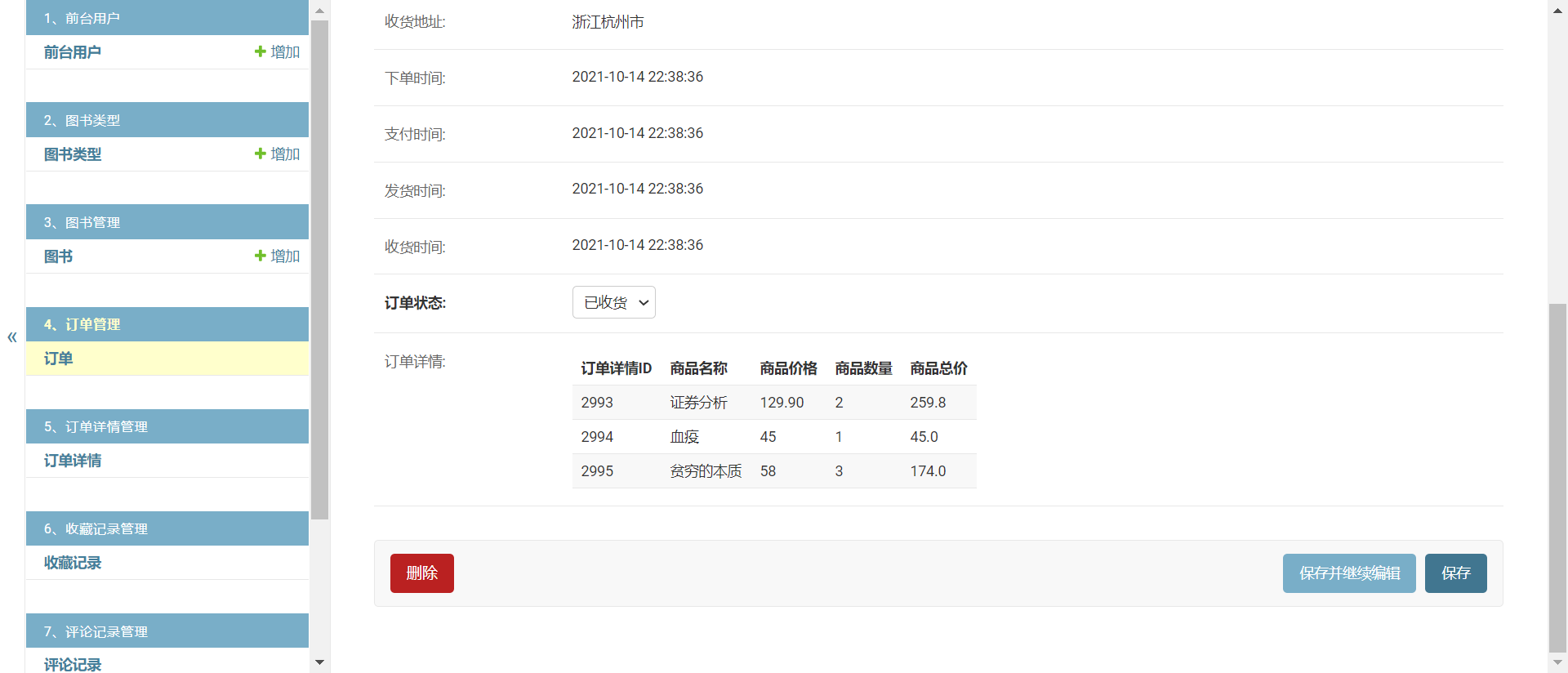The height and width of the screenshot is (673, 1568).
Task: Click the 商品数量 column header
Action: pyautogui.click(x=864, y=368)
